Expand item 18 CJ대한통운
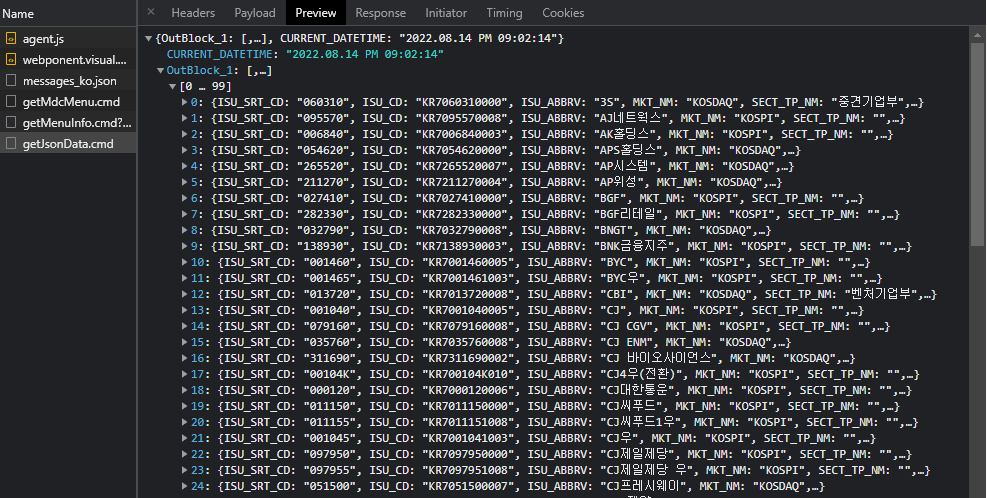This screenshot has height=498, width=987. pos(184,390)
